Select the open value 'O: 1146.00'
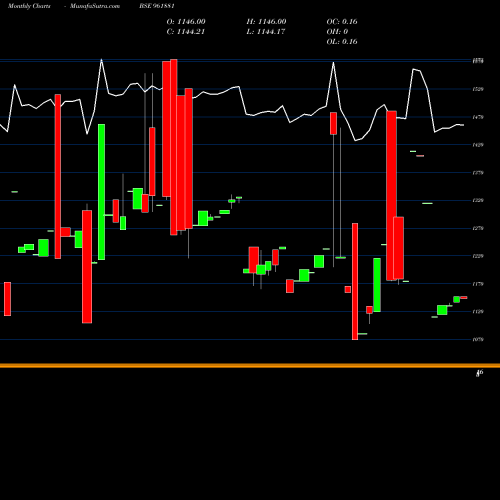The width and height of the screenshot is (500, 500). coord(186,22)
